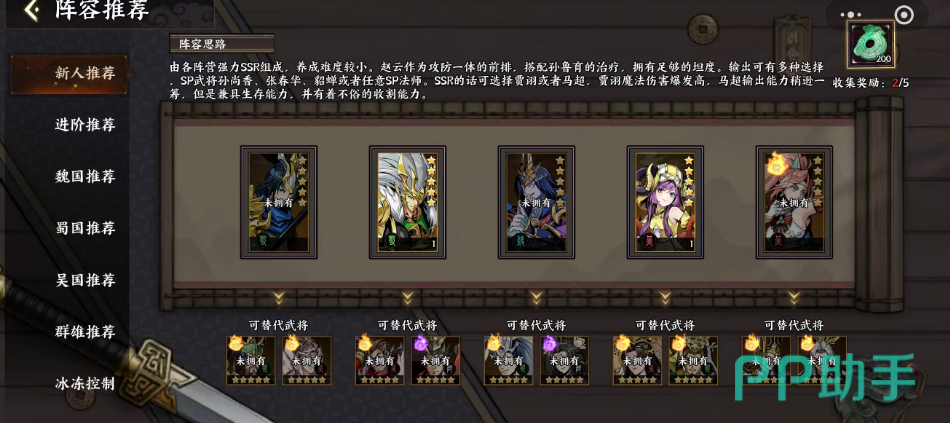Open the dark blue horned hero card
This screenshot has width=950, height=423.
point(536,202)
